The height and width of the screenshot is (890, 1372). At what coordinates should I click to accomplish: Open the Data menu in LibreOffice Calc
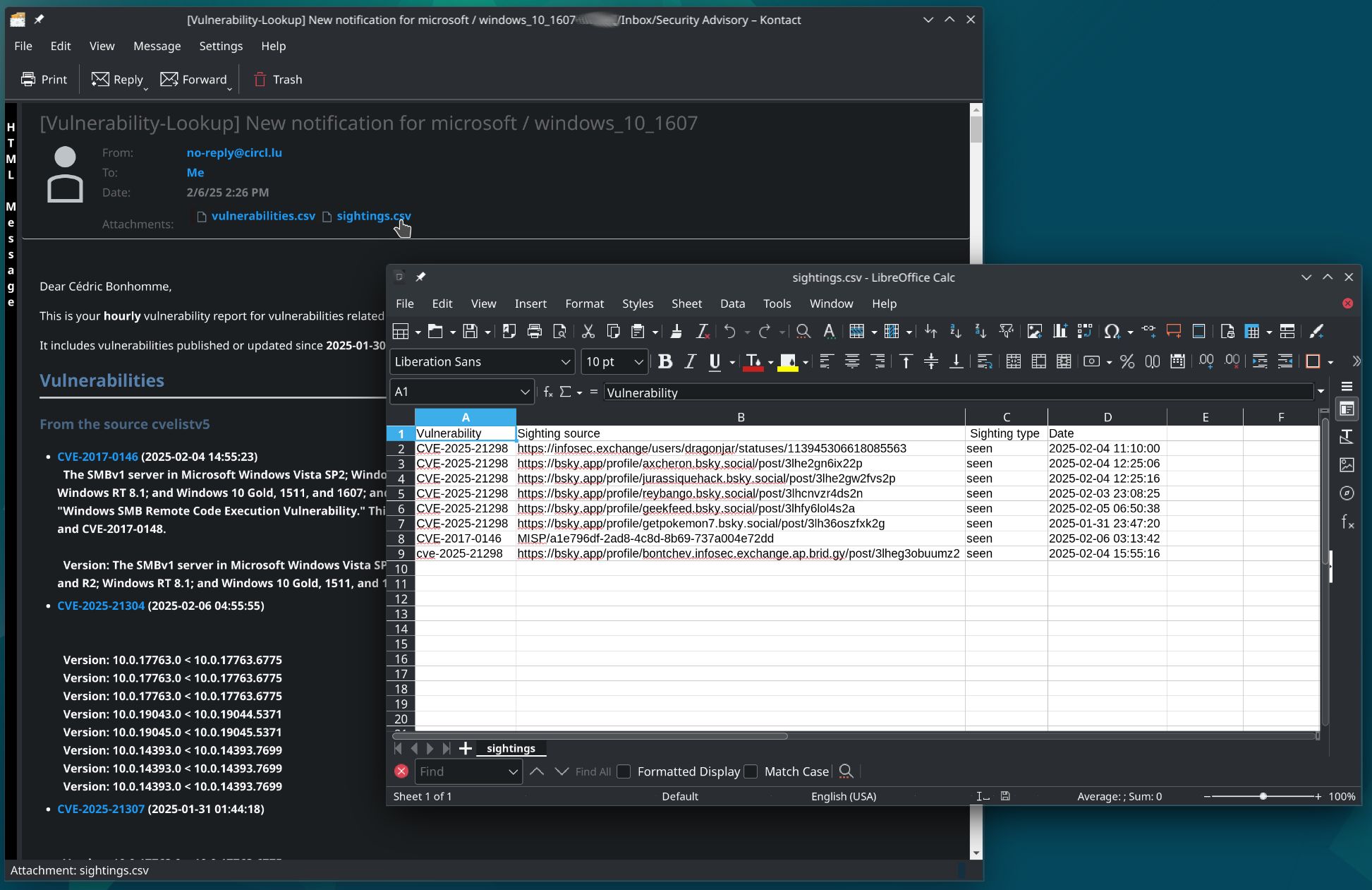pos(733,303)
